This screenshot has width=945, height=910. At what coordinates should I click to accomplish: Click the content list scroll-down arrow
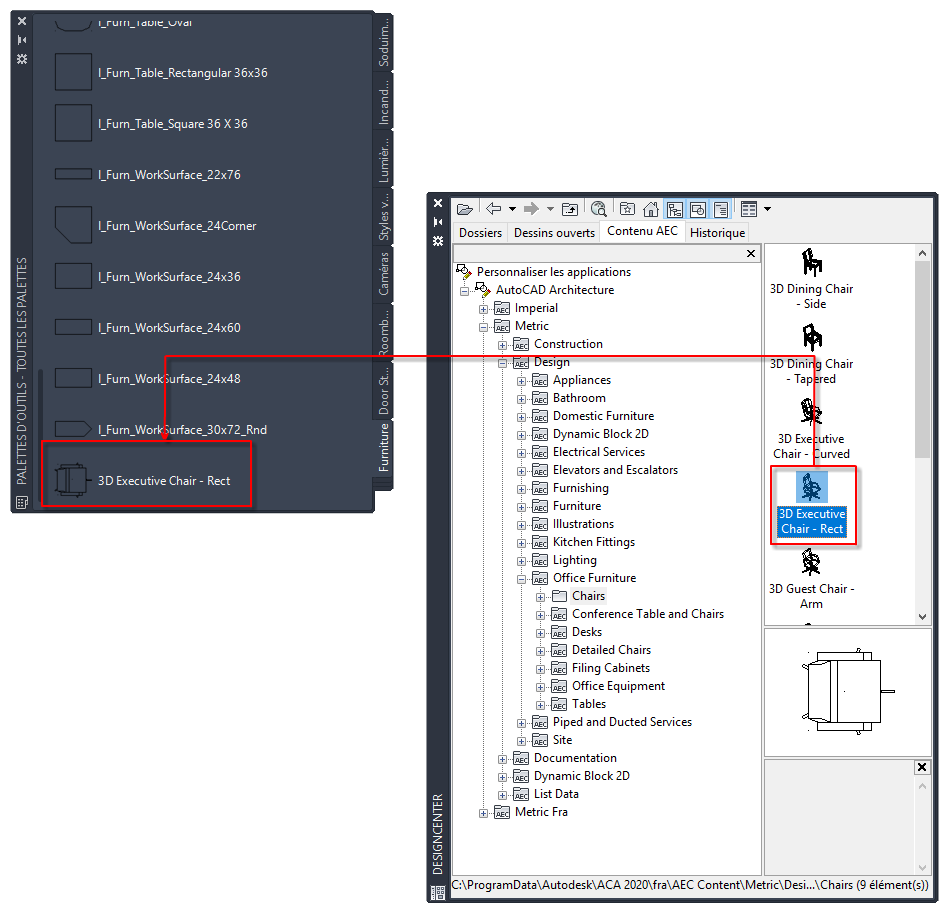click(x=922, y=617)
